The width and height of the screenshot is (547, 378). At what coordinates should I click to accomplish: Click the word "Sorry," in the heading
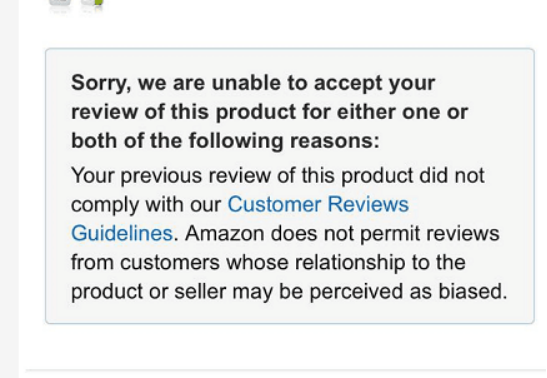click(101, 84)
